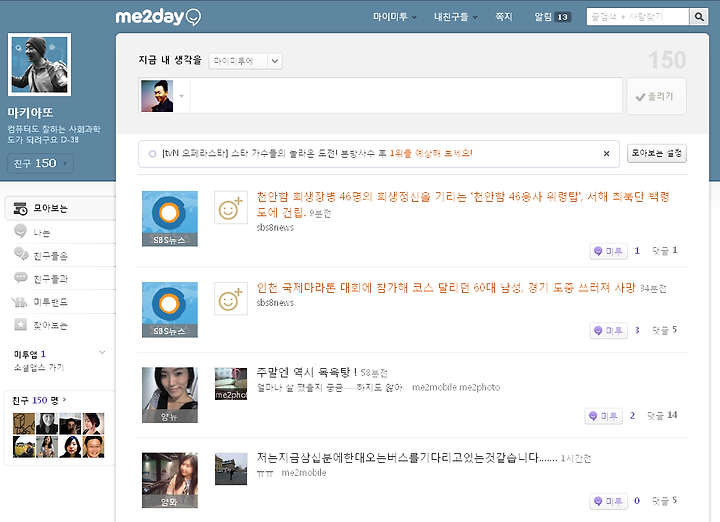
Task: Open 알림 notifications with 13 badge
Action: coord(552,17)
